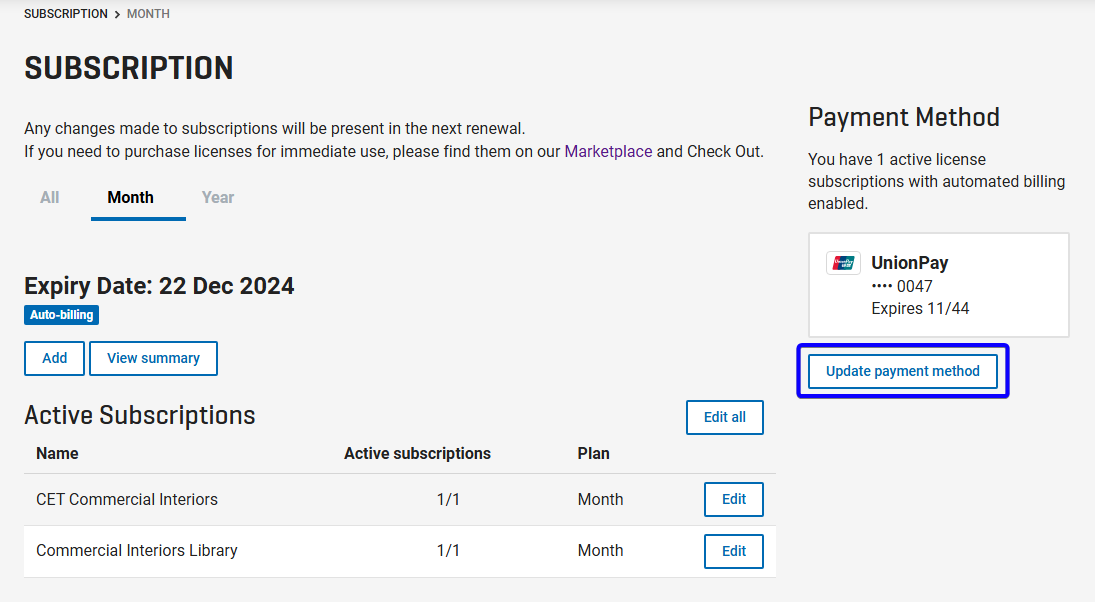Open the Marketplace link
1095x602 pixels.
(x=608, y=152)
